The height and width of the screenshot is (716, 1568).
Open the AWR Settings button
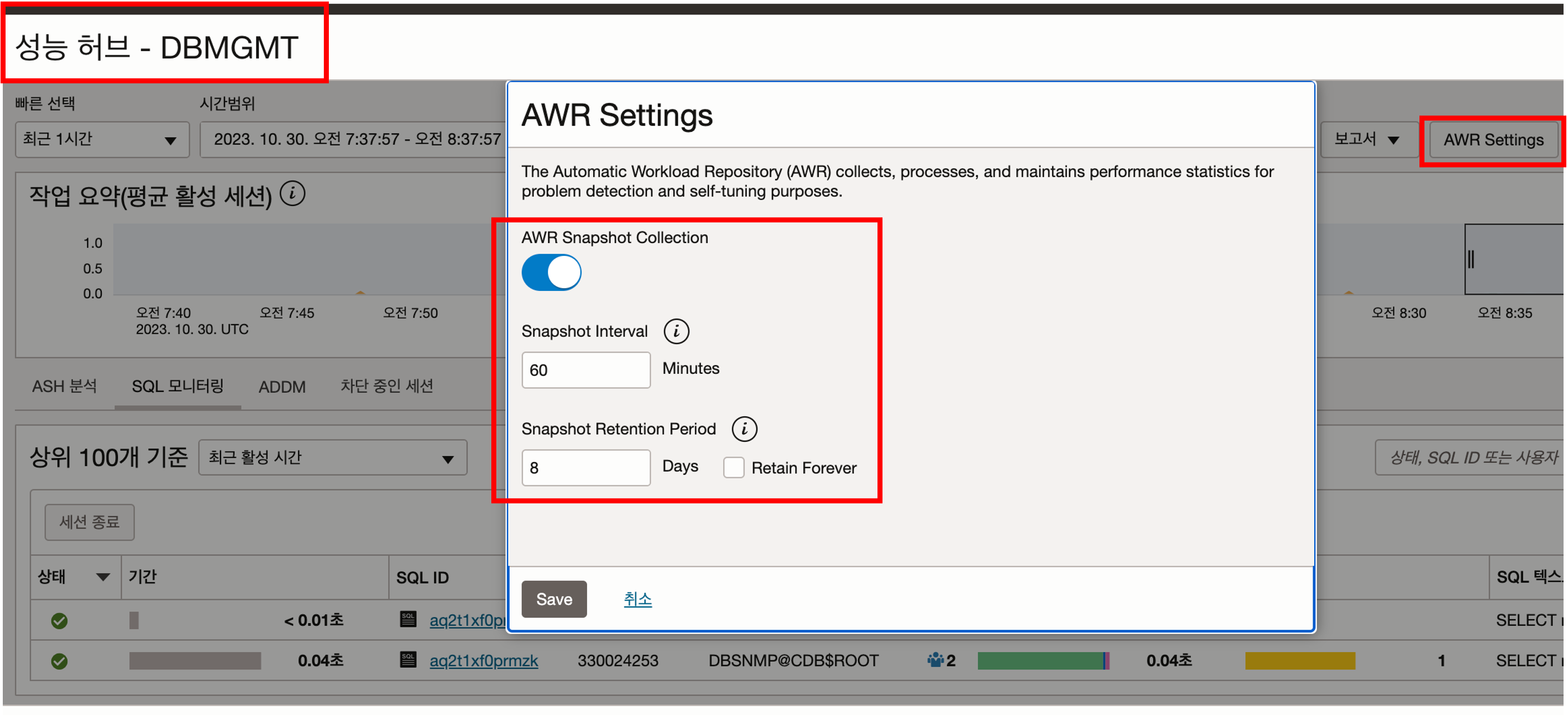[x=1493, y=140]
